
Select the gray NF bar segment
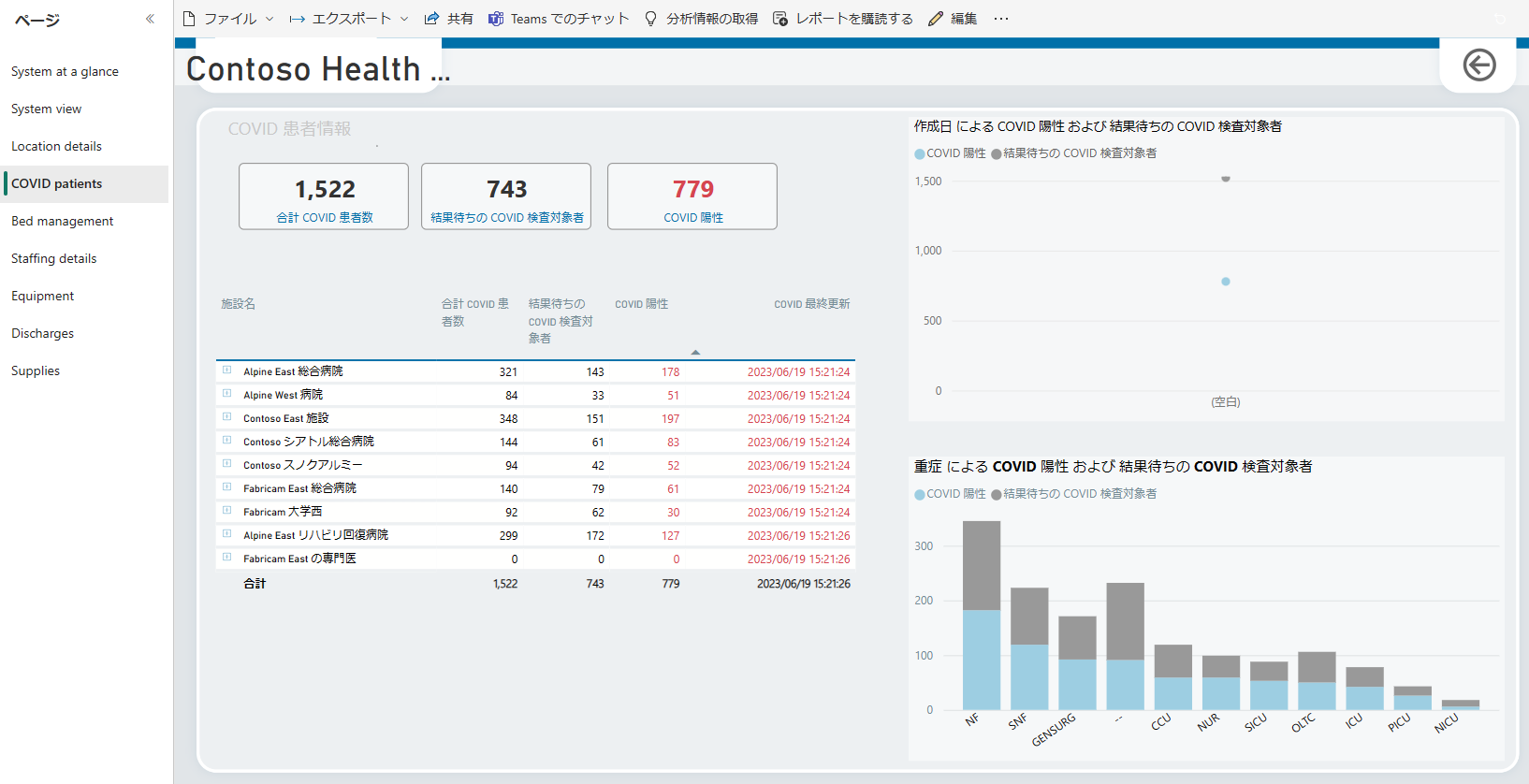(982, 565)
